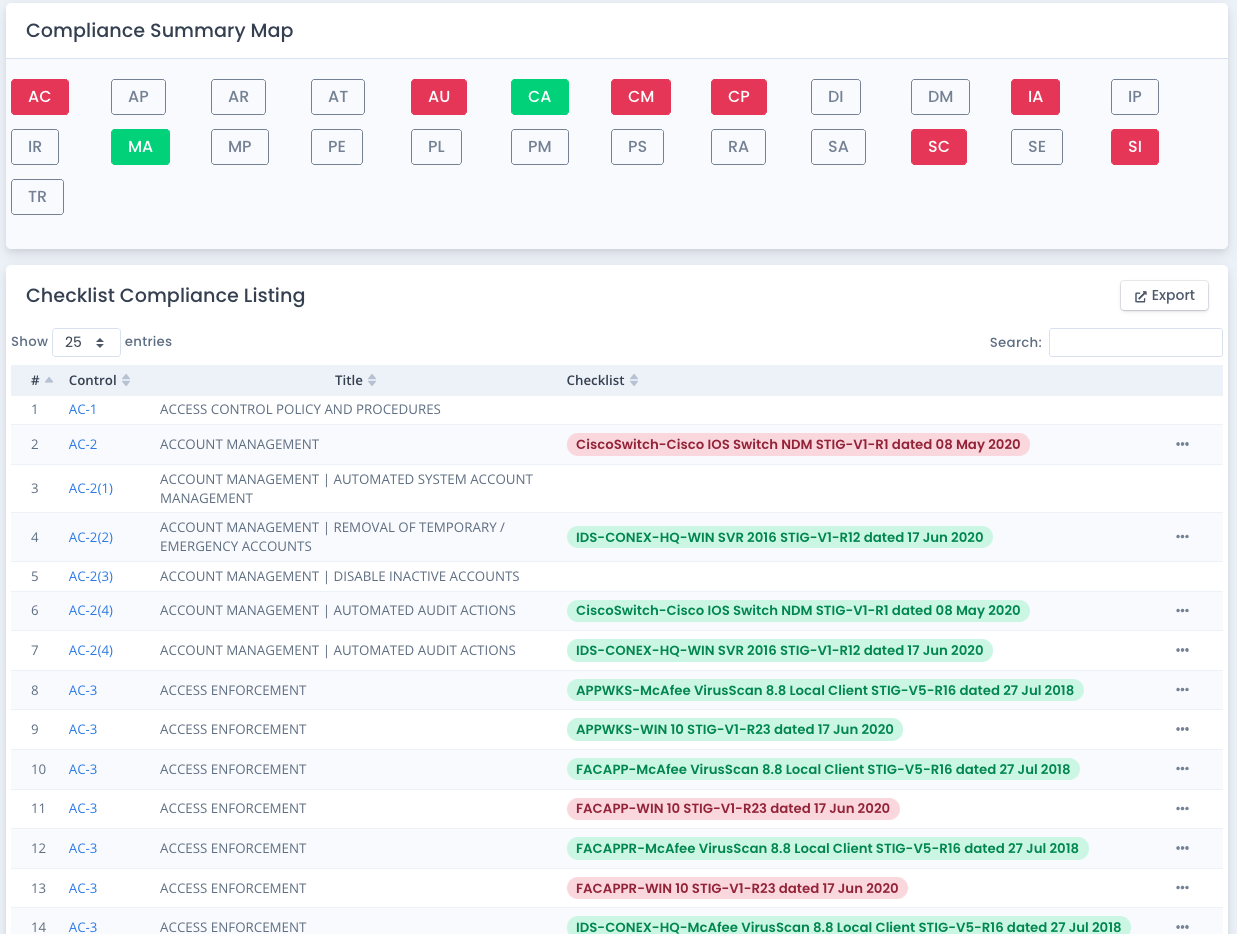Open the Show entries dropdown

click(x=86, y=341)
